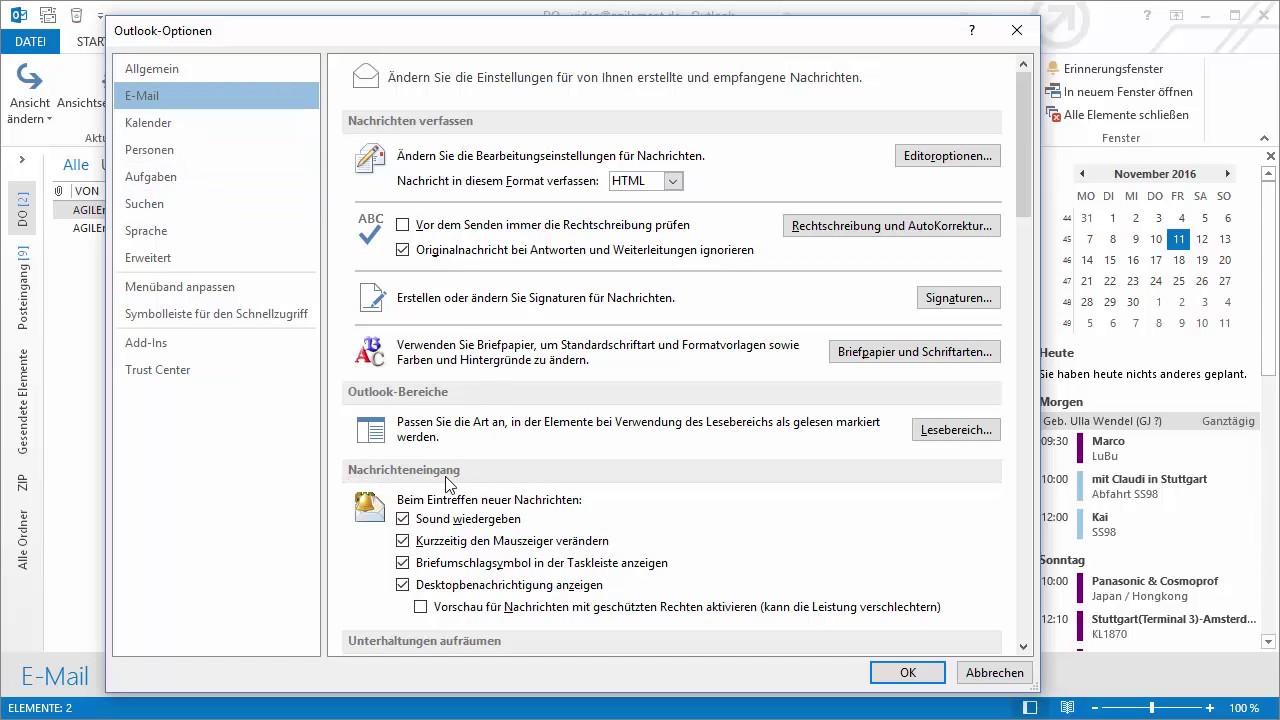Select Sprache options category
Viewport: 1280px width, 720px height.
[216, 231]
